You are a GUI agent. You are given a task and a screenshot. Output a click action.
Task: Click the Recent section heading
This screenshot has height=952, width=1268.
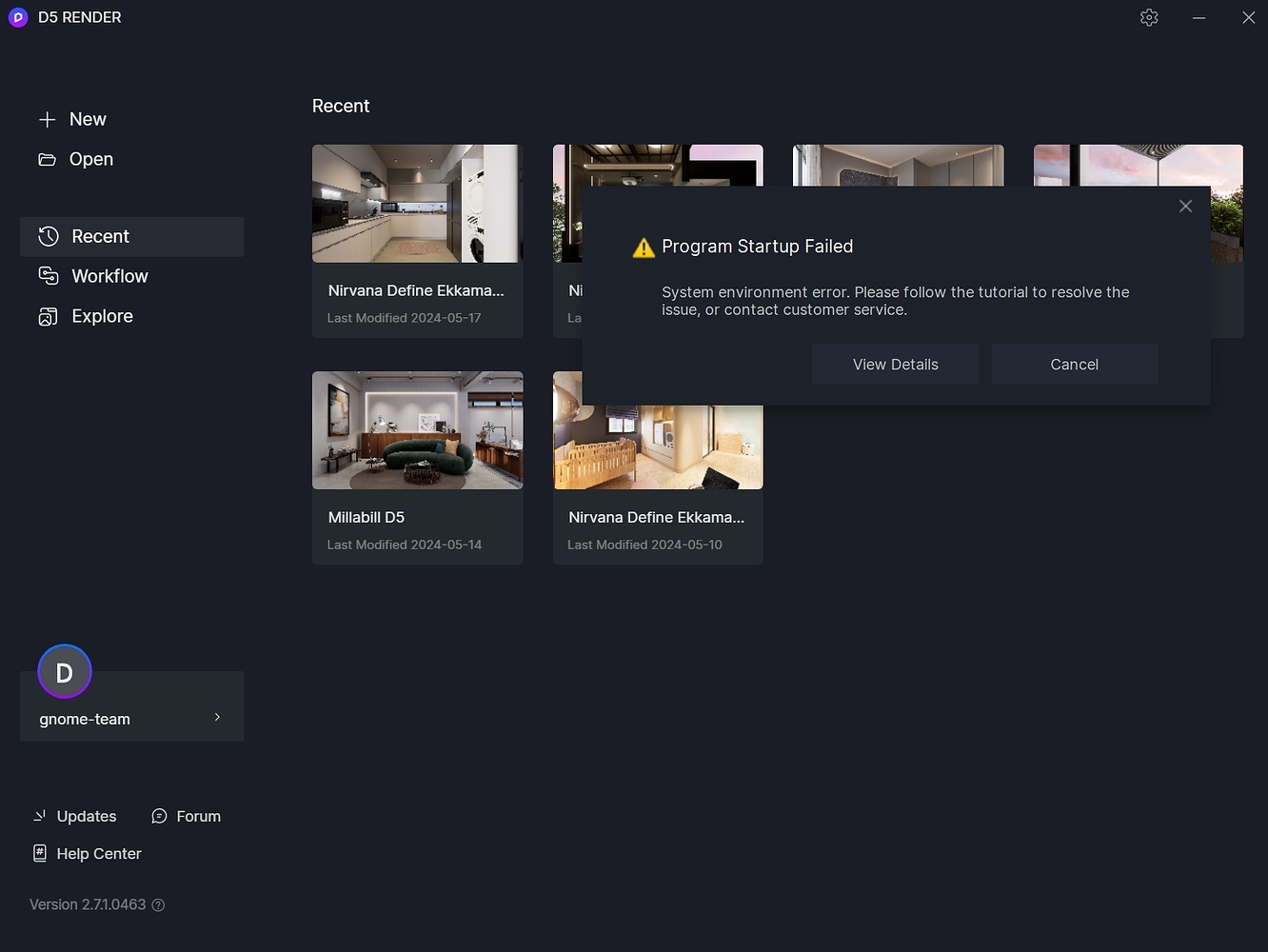pyautogui.click(x=341, y=106)
